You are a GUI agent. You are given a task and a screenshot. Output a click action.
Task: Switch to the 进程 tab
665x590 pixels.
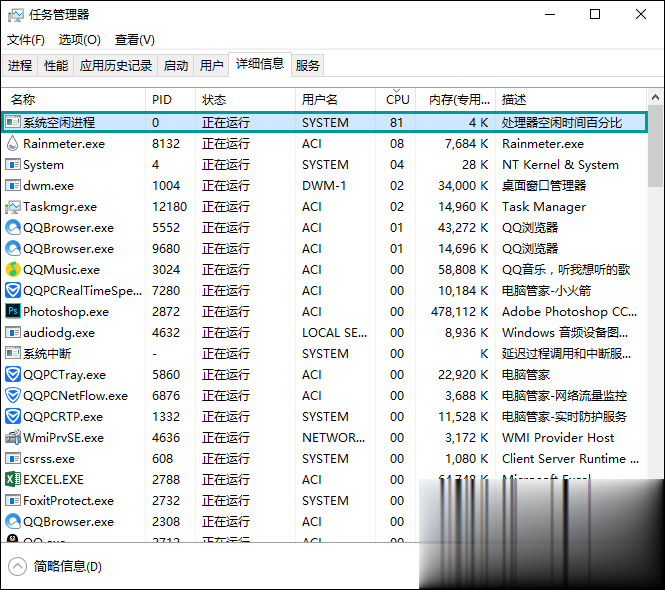click(x=20, y=65)
